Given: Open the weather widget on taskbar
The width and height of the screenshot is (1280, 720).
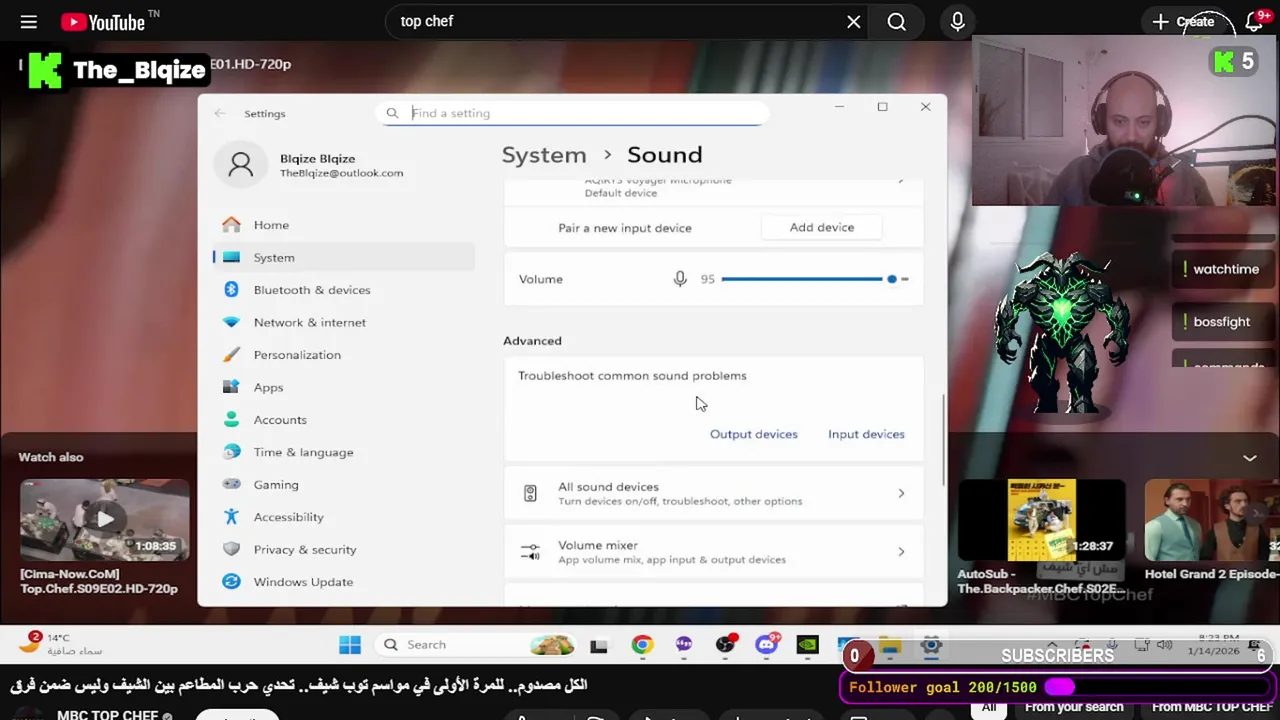Looking at the screenshot, I should pos(60,644).
